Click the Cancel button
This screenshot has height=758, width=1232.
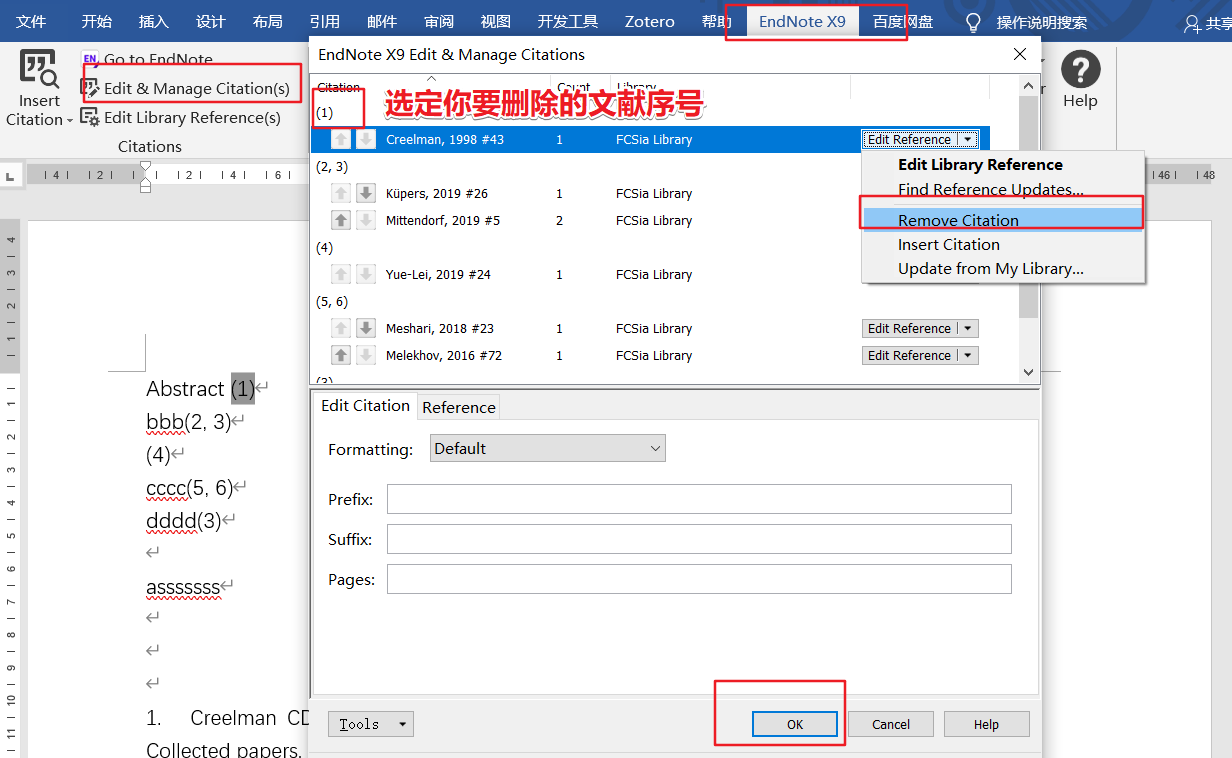point(891,724)
